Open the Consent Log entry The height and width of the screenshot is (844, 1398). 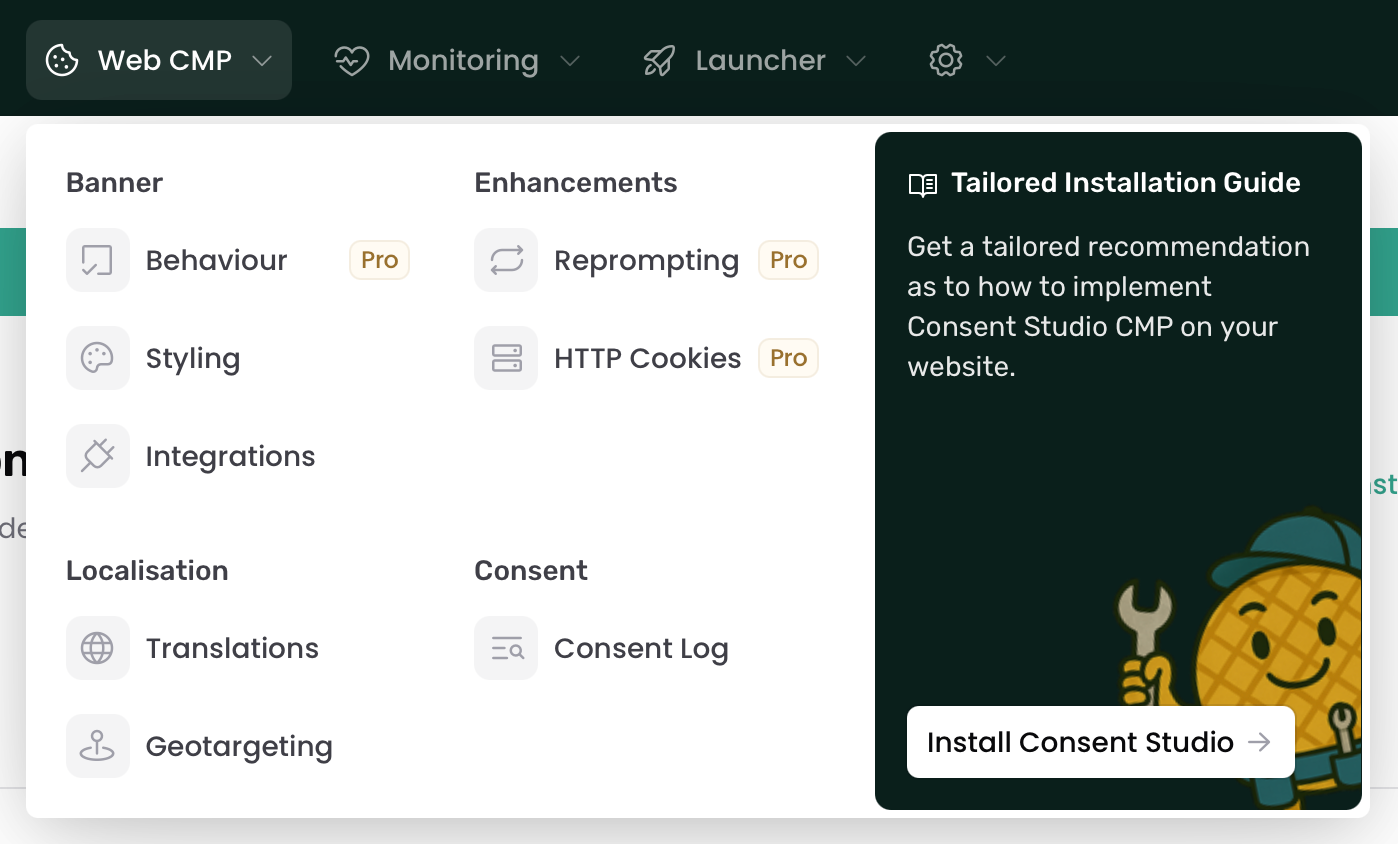[646, 648]
